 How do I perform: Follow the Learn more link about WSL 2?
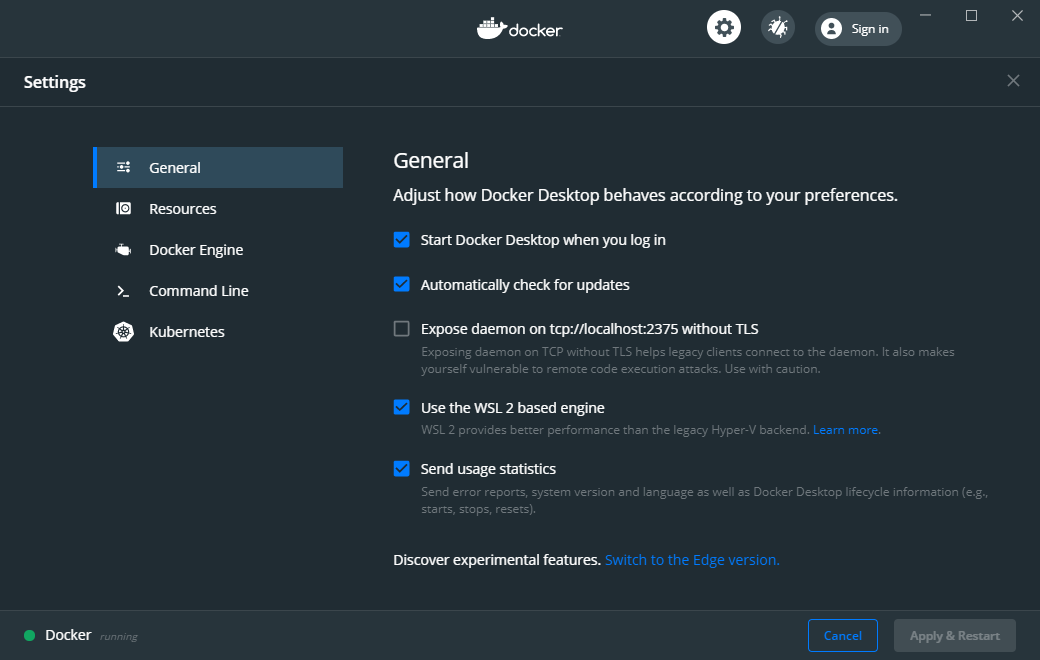[x=846, y=430]
